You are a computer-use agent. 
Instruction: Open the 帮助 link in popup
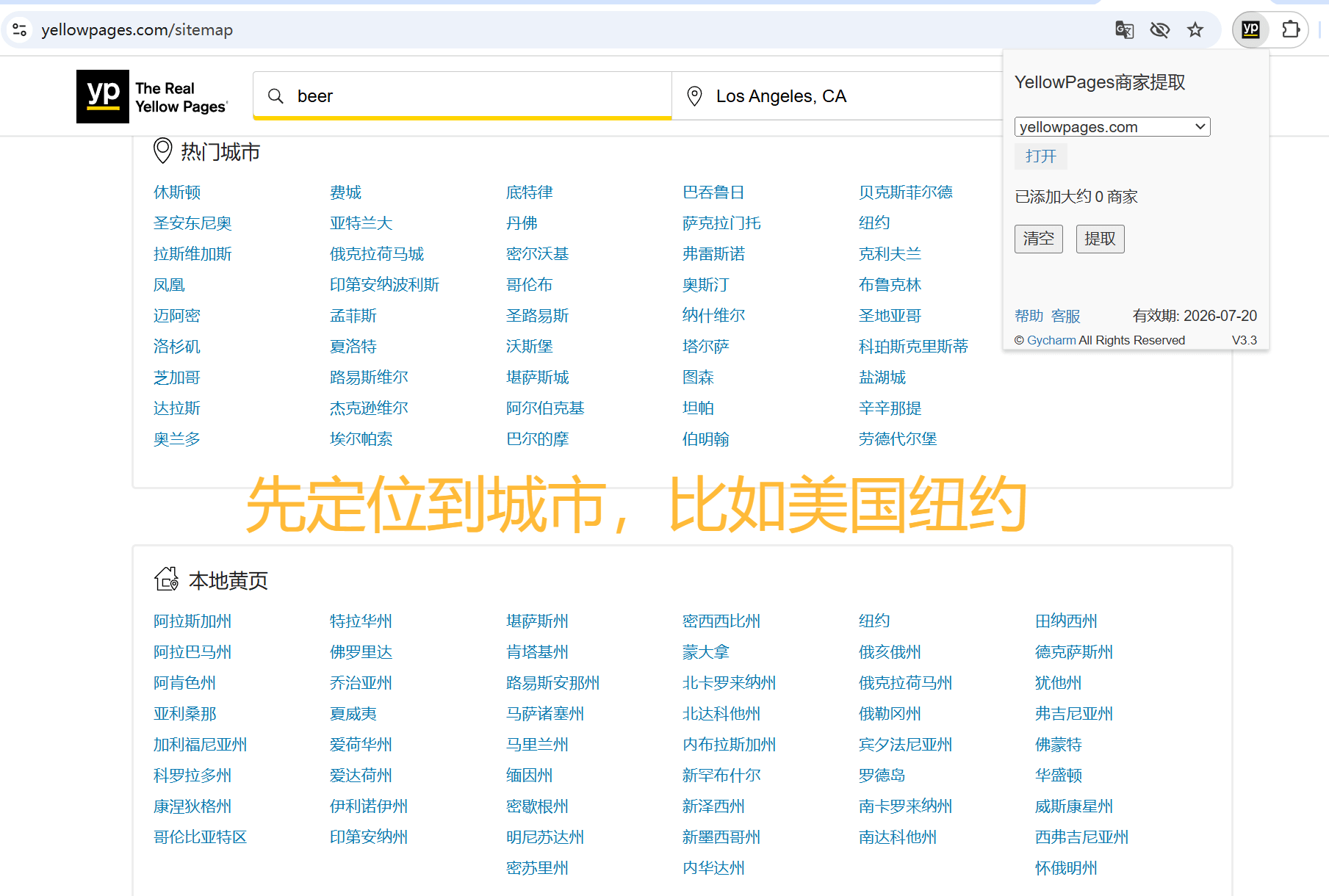pos(1029,316)
